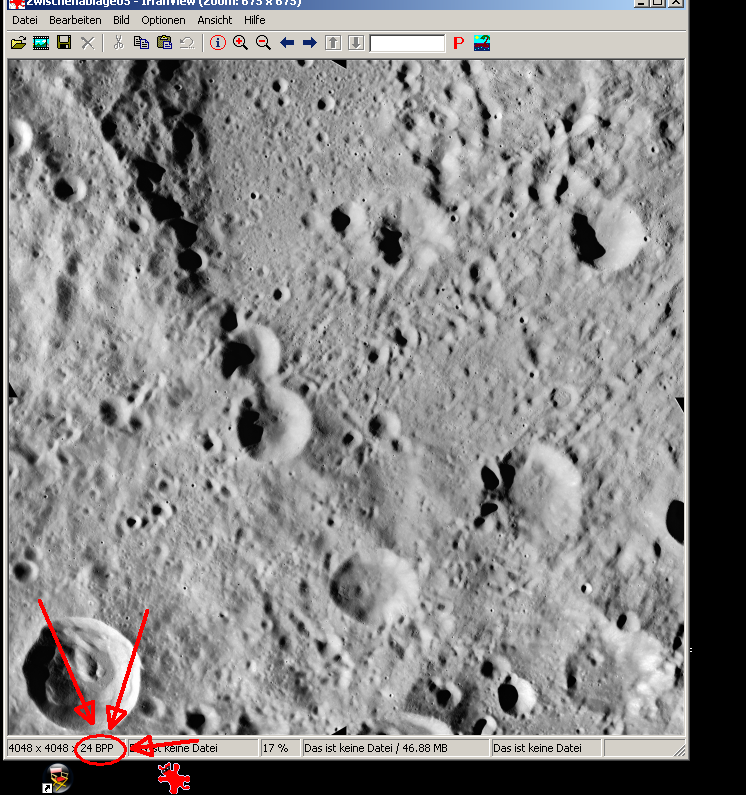
Task: Open the slideshow filmstrip icon
Action: click(x=41, y=43)
